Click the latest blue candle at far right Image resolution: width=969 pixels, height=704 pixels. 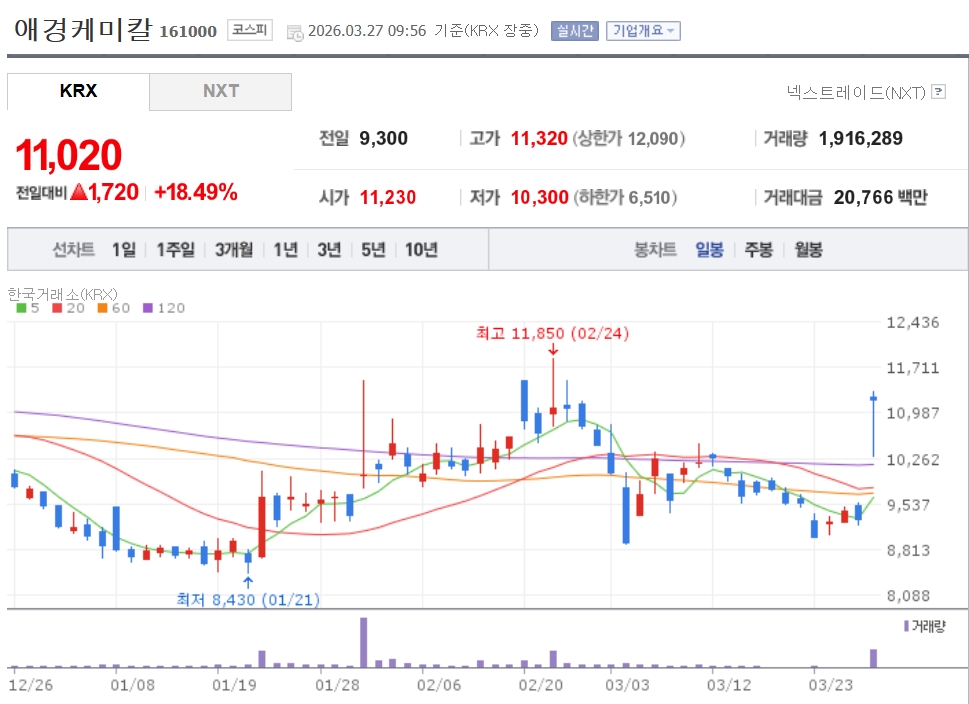pos(873,425)
